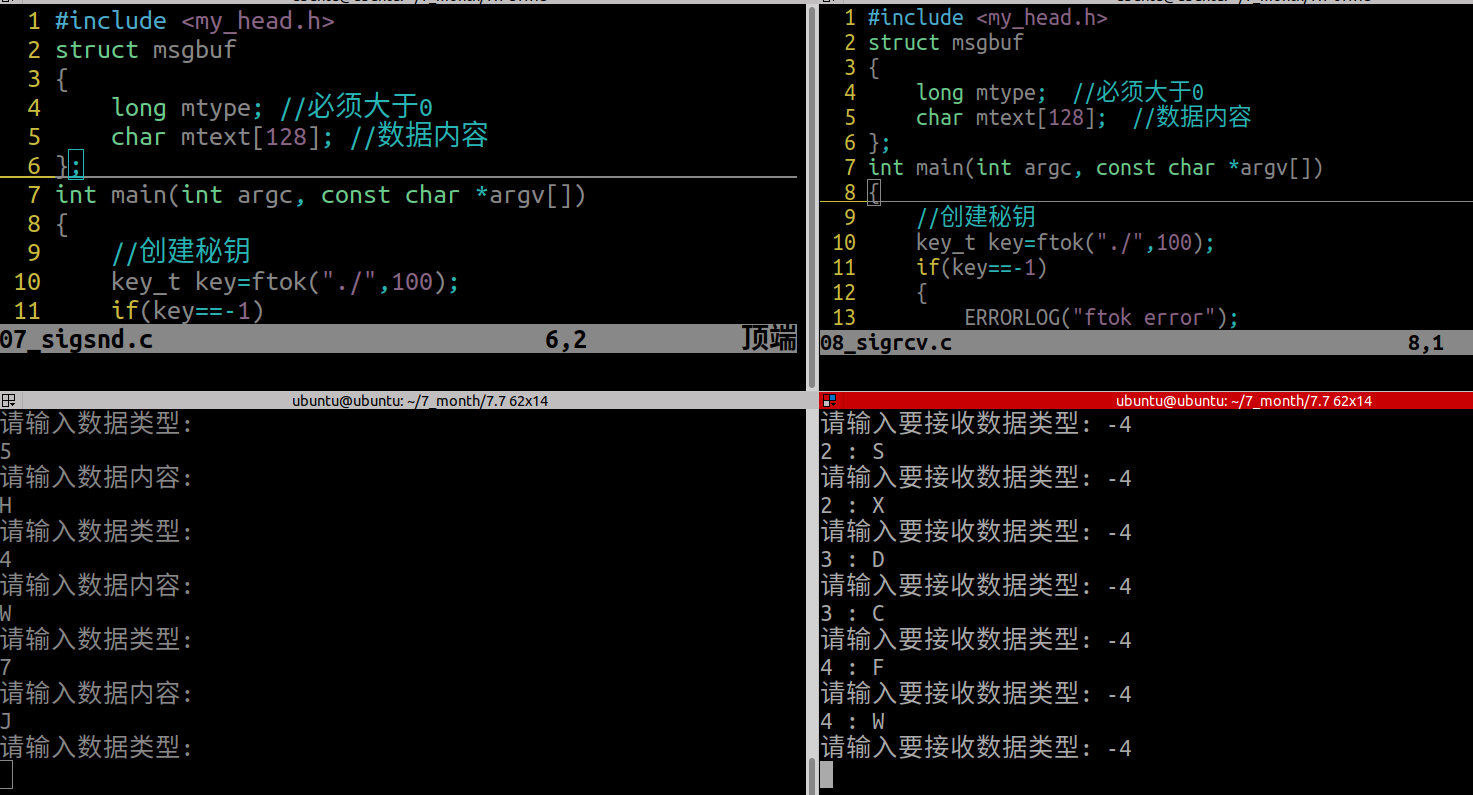Click the received message '3 : C'
The height and width of the screenshot is (795, 1473).
pyautogui.click(x=853, y=613)
